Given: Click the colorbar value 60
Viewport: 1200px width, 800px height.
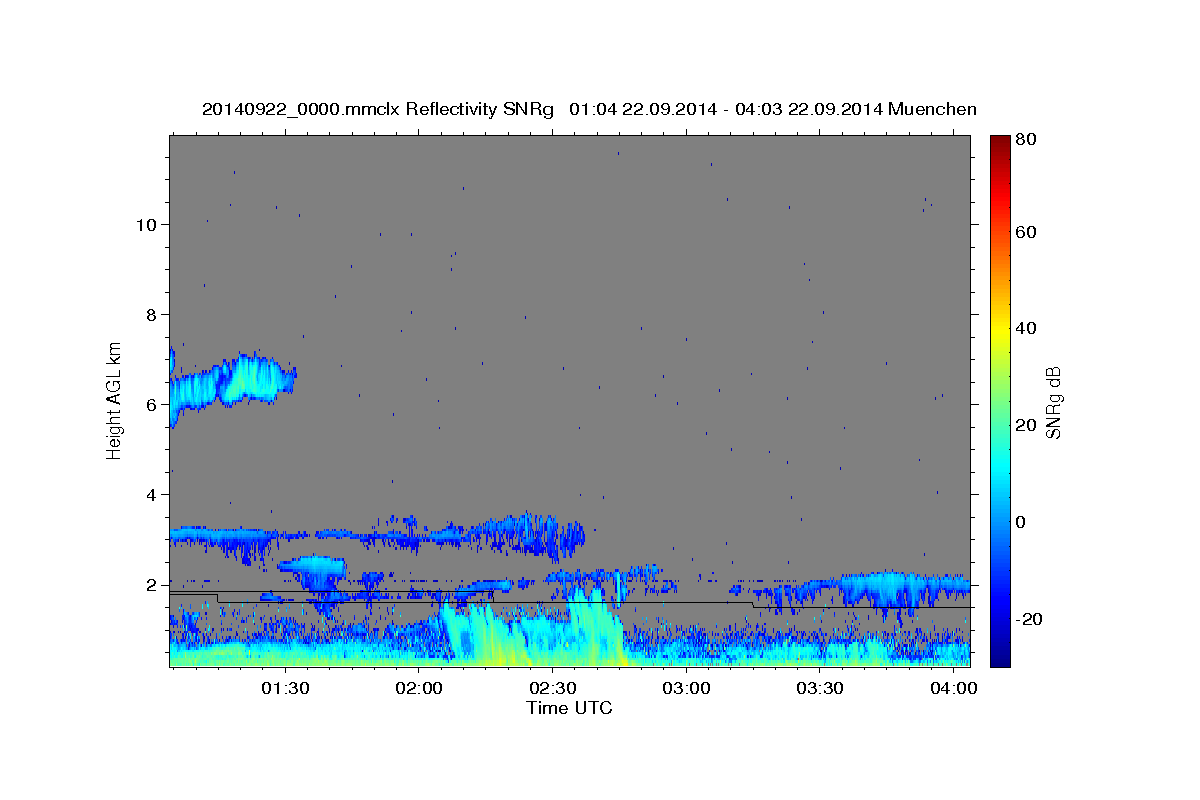Looking at the screenshot, I should point(1025,232).
